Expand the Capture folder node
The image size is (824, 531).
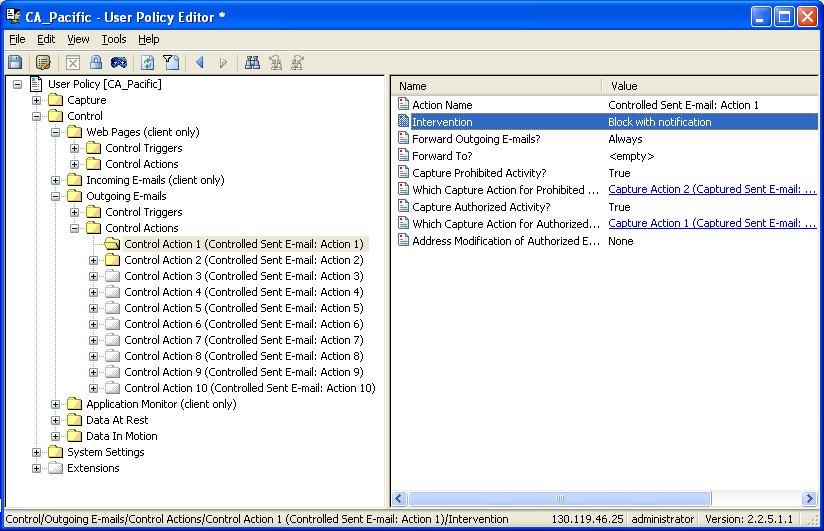[x=37, y=100]
